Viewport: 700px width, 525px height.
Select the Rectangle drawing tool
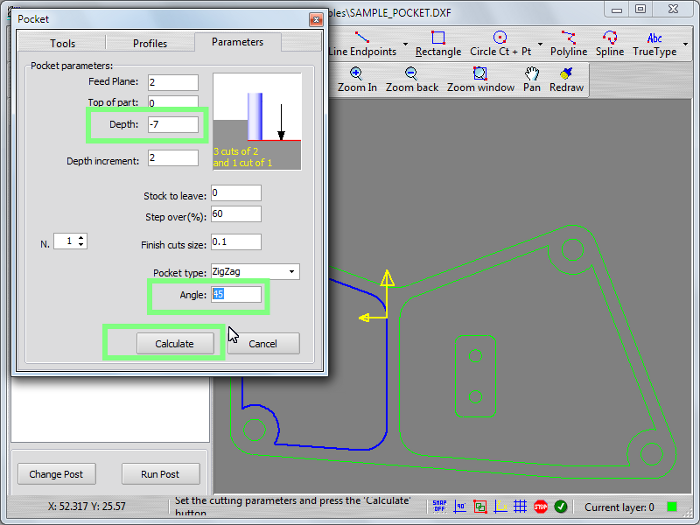point(438,44)
